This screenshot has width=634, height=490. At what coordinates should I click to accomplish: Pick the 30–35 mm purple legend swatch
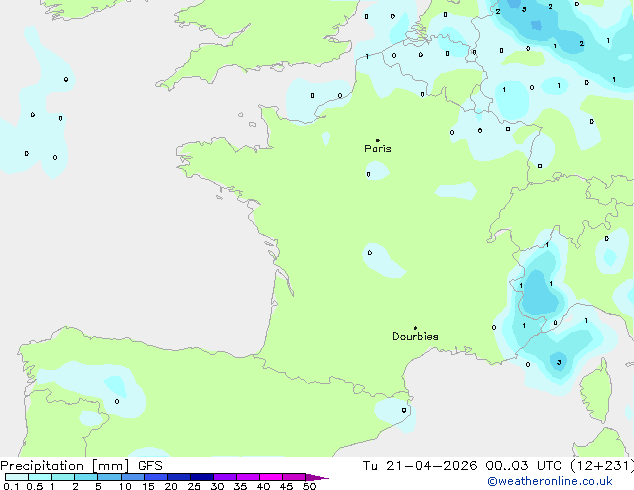coord(225,477)
